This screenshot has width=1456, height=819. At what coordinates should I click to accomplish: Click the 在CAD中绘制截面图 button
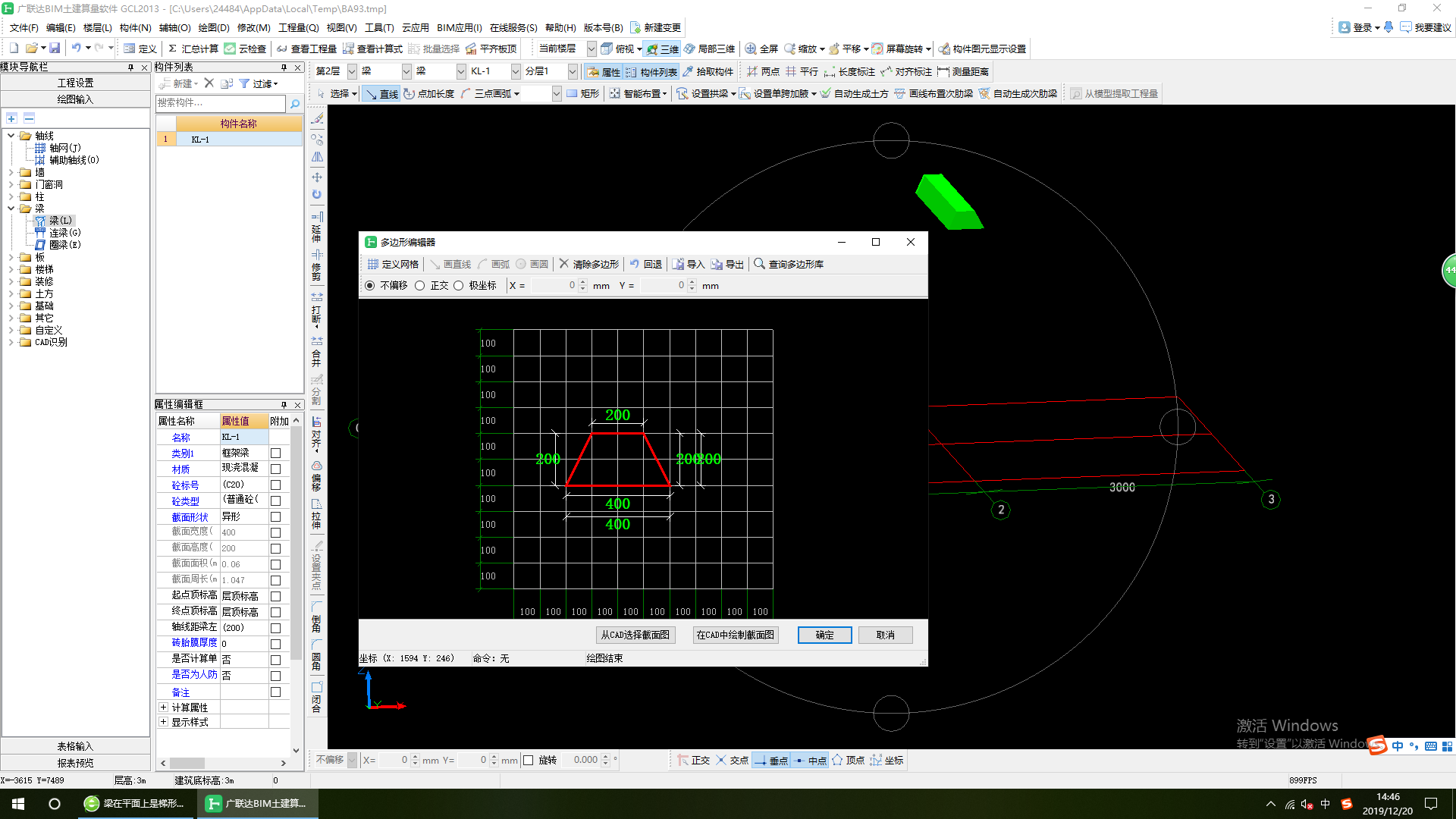735,635
